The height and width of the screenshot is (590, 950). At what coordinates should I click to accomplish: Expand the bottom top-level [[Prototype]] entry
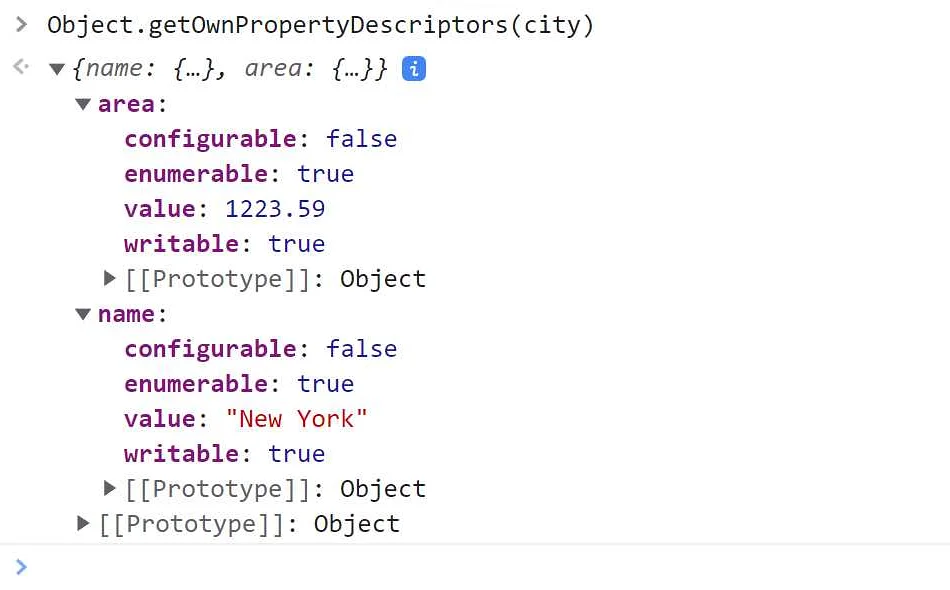[84, 524]
